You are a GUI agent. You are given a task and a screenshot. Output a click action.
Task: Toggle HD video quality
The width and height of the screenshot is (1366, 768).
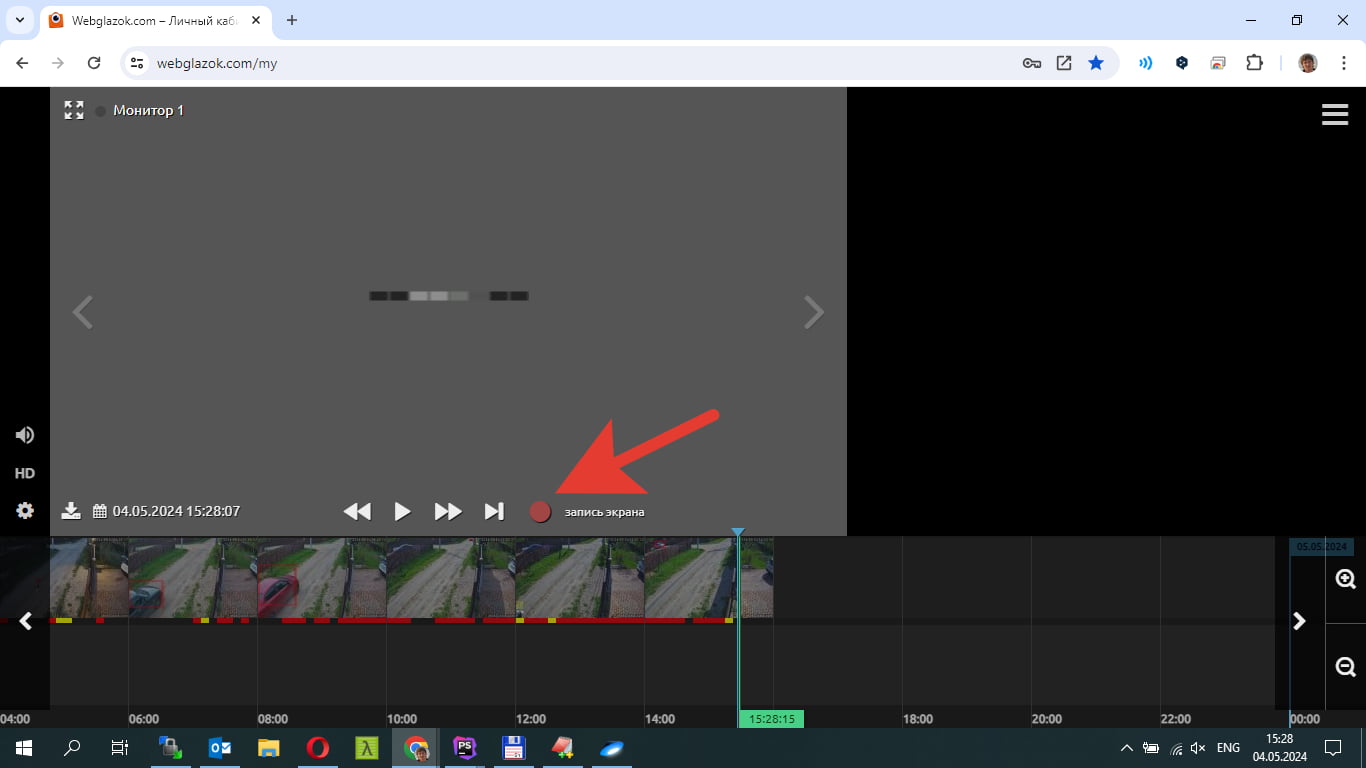(x=25, y=473)
